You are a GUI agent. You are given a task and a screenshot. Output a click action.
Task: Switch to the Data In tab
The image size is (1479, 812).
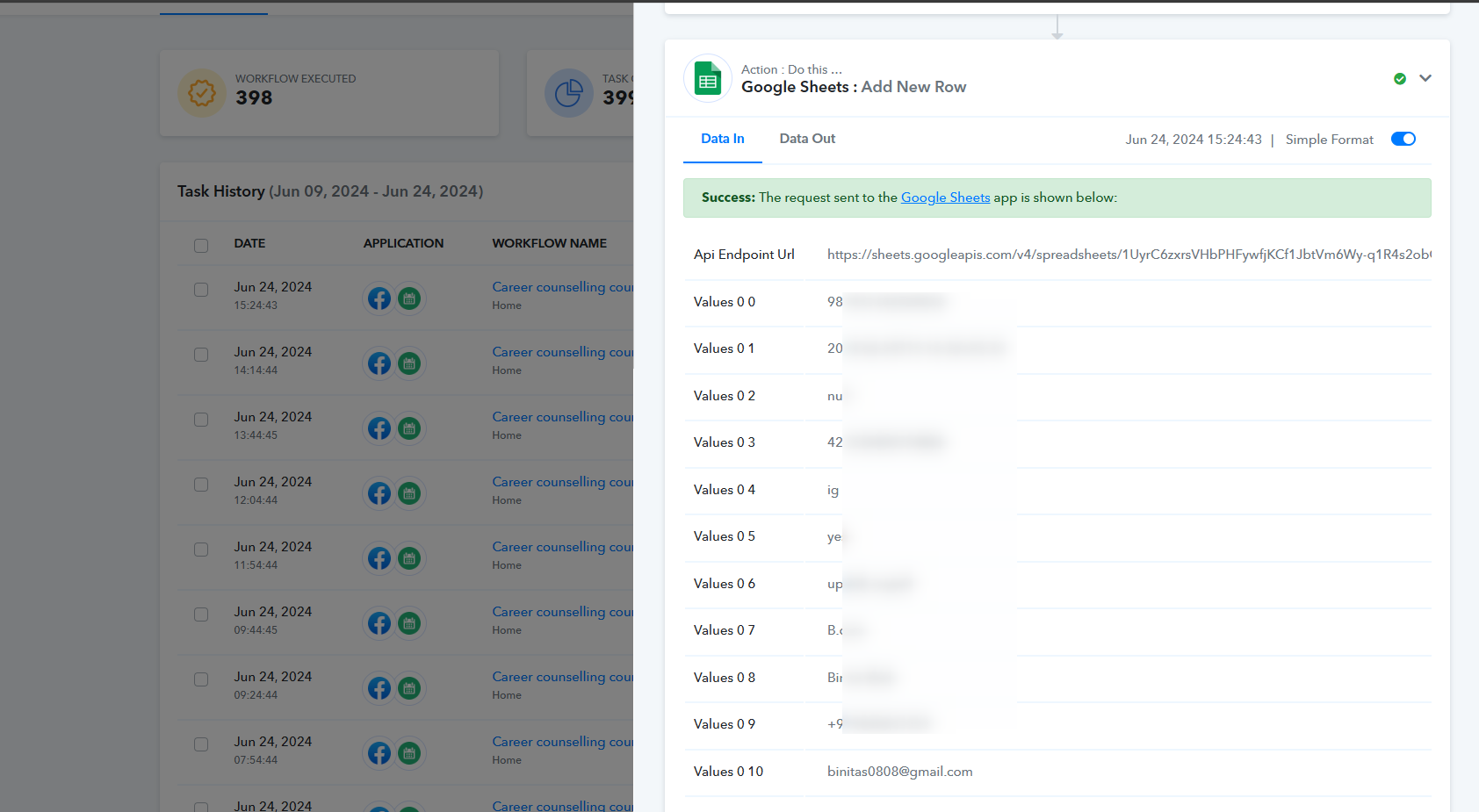coord(723,139)
